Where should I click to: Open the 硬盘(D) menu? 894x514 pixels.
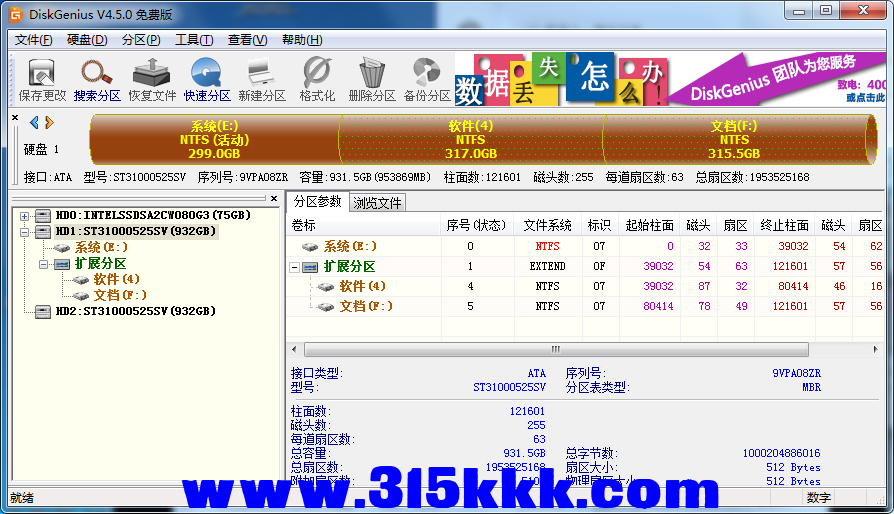[87, 40]
